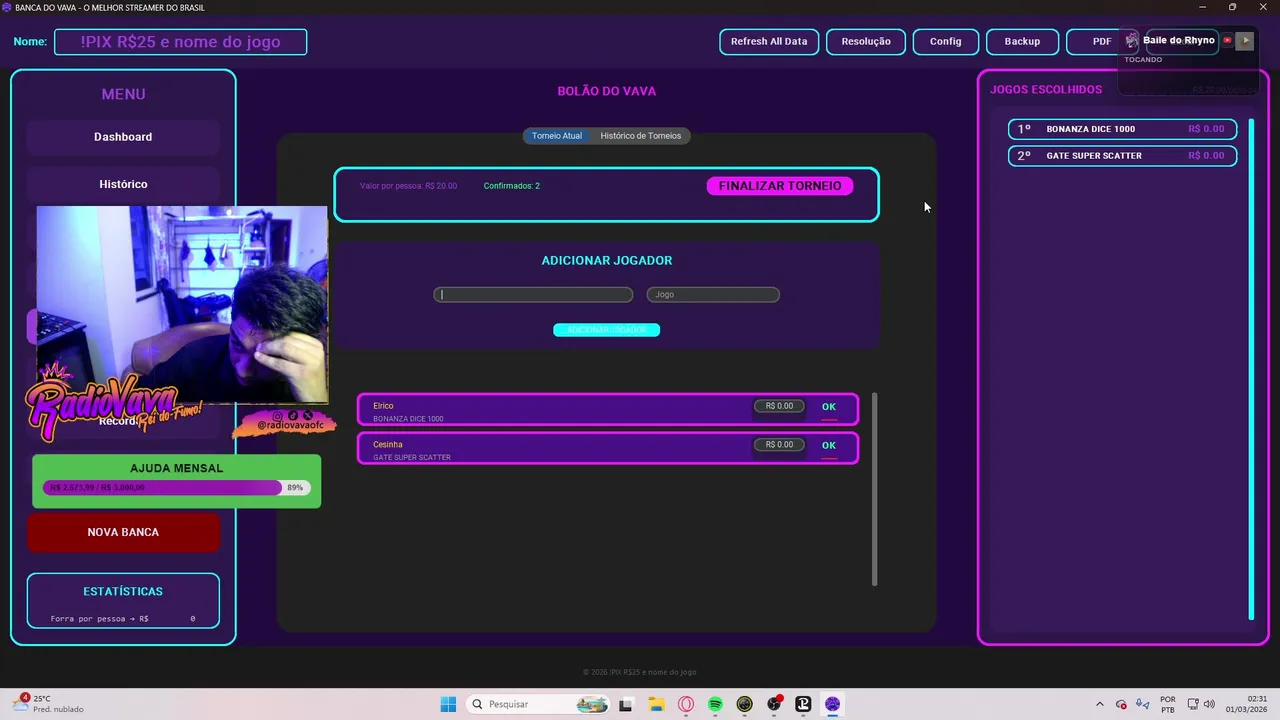The image size is (1280, 720).
Task: Open Spotify from the taskbar
Action: (716, 704)
